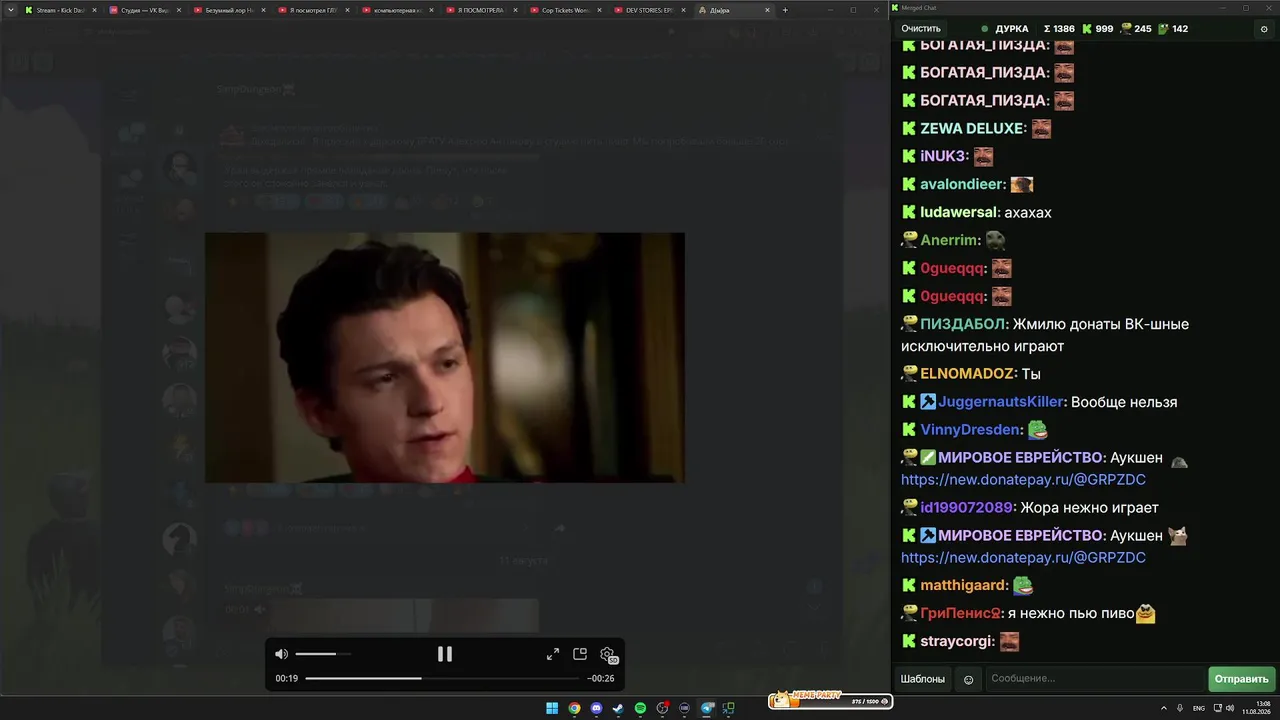The height and width of the screenshot is (720, 1280).
Task: Switch to the Stream - Kick Dashboard tab
Action: pyautogui.click(x=60, y=10)
